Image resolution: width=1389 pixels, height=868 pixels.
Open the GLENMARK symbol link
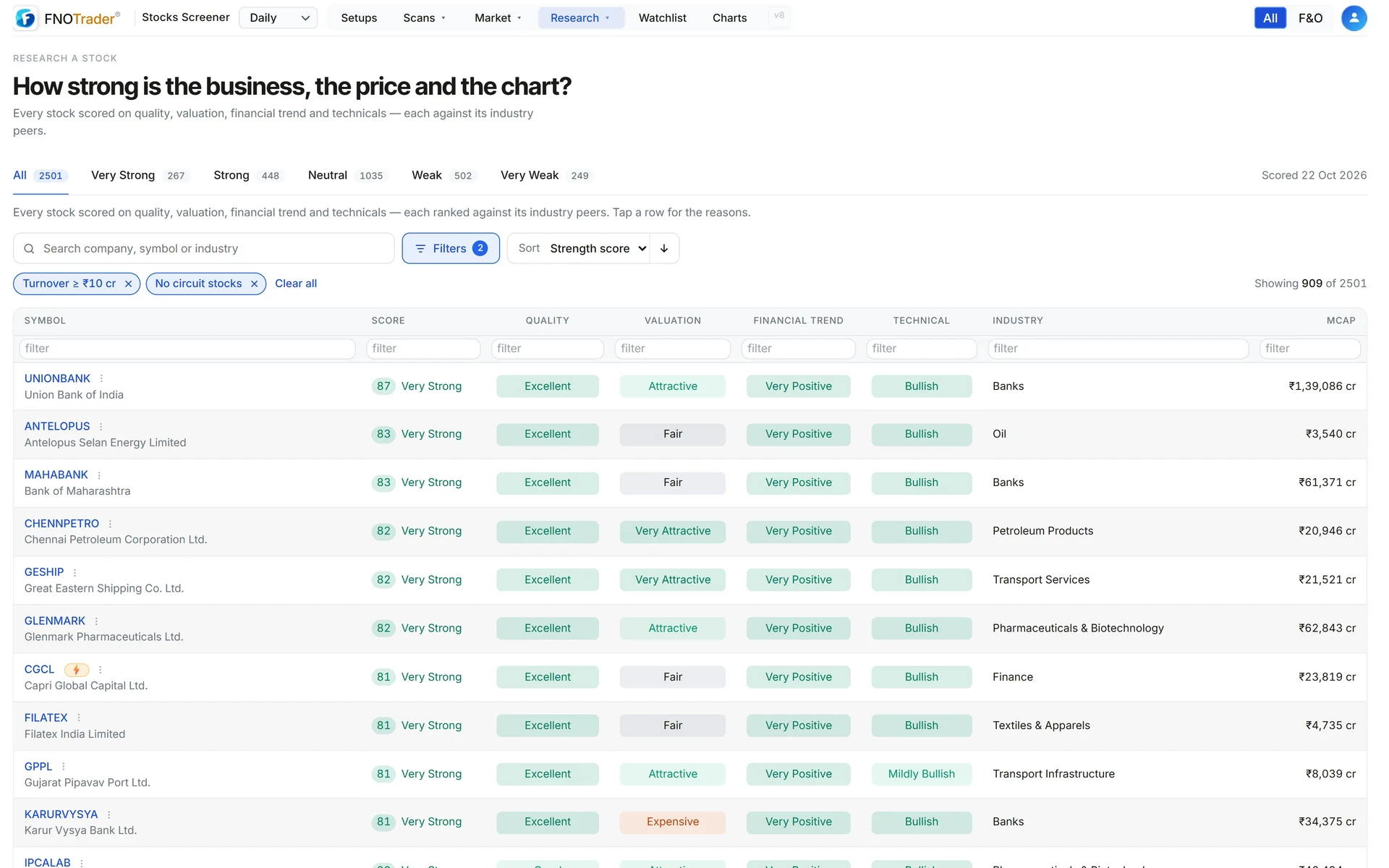(x=55, y=621)
